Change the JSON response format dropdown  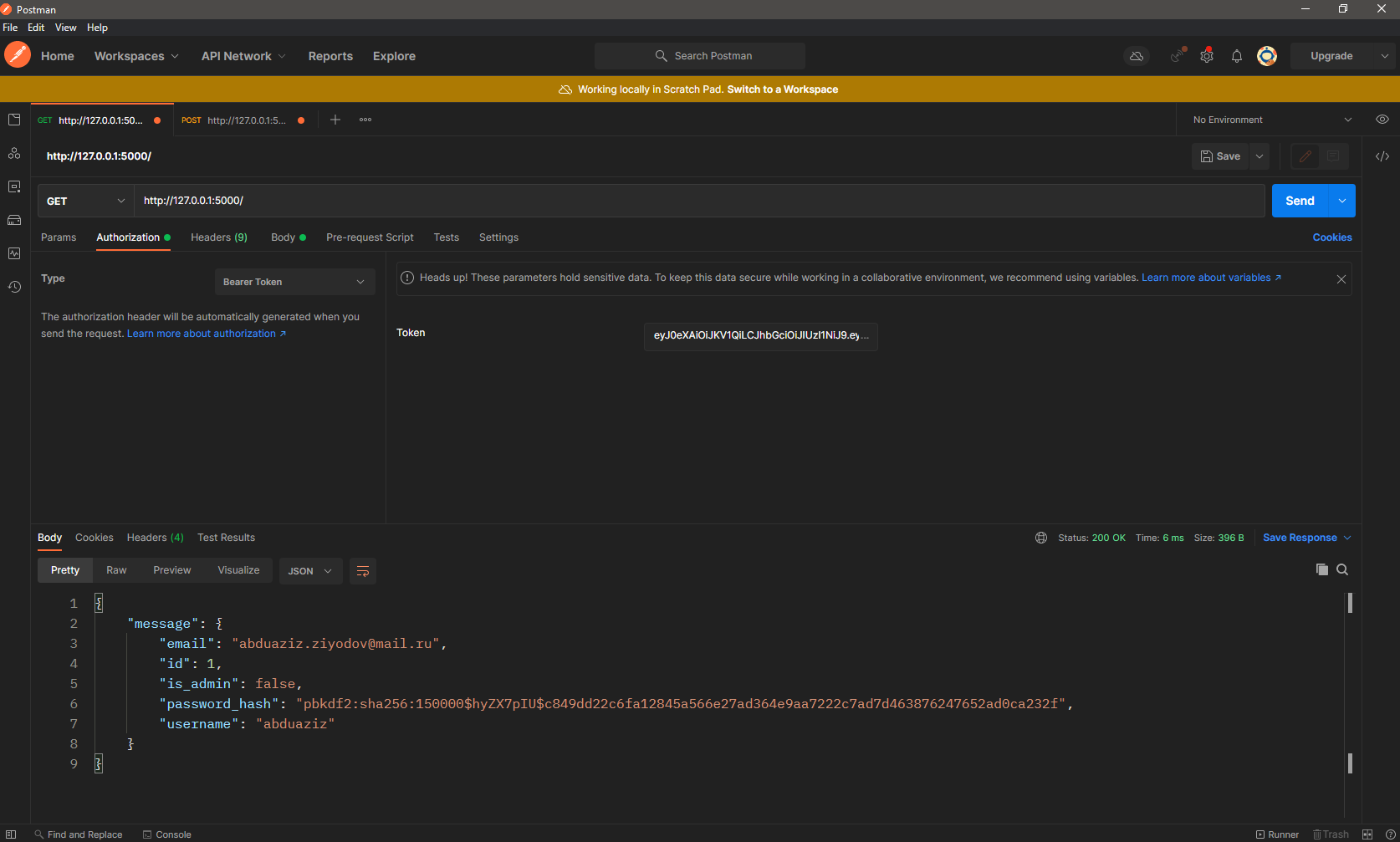[x=310, y=571]
